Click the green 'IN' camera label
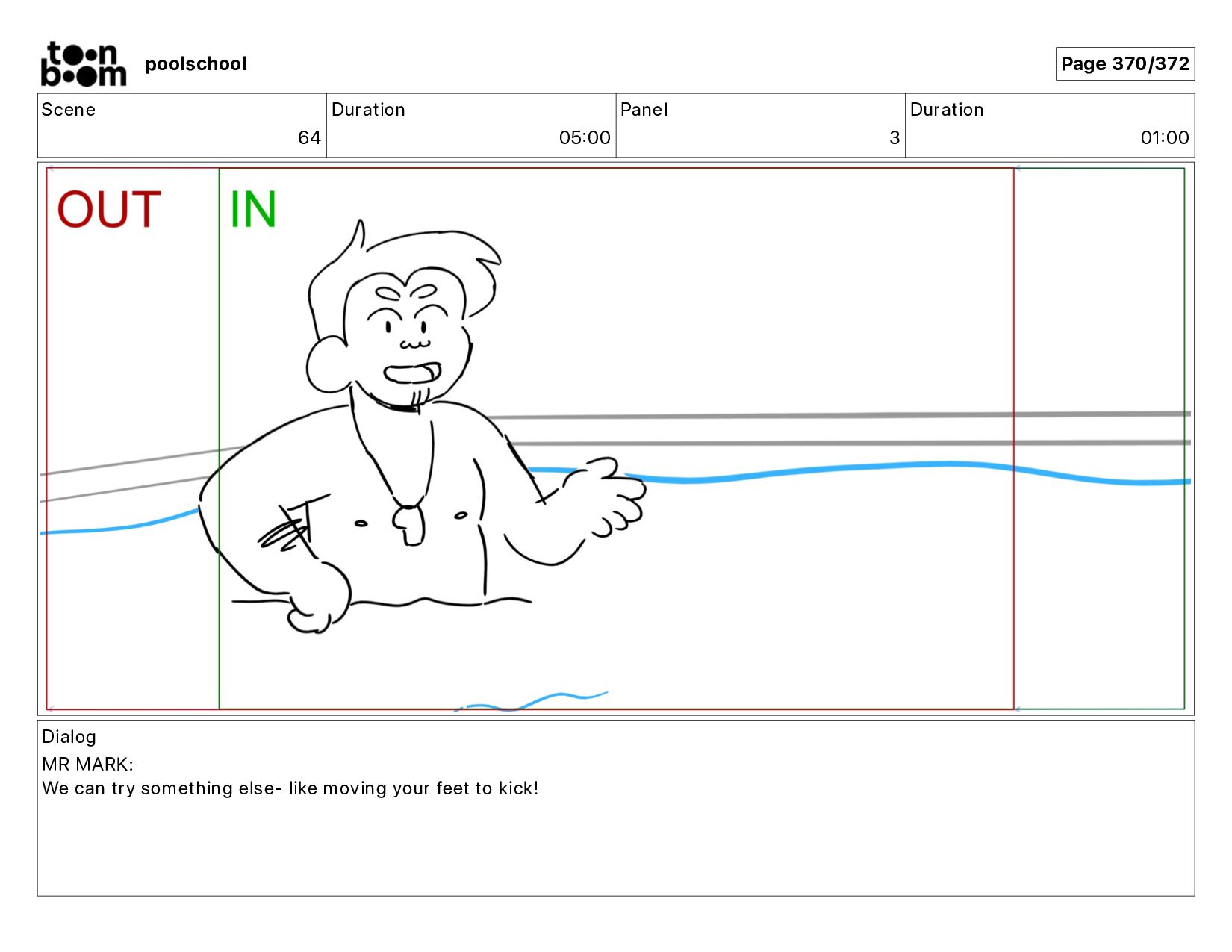 253,209
